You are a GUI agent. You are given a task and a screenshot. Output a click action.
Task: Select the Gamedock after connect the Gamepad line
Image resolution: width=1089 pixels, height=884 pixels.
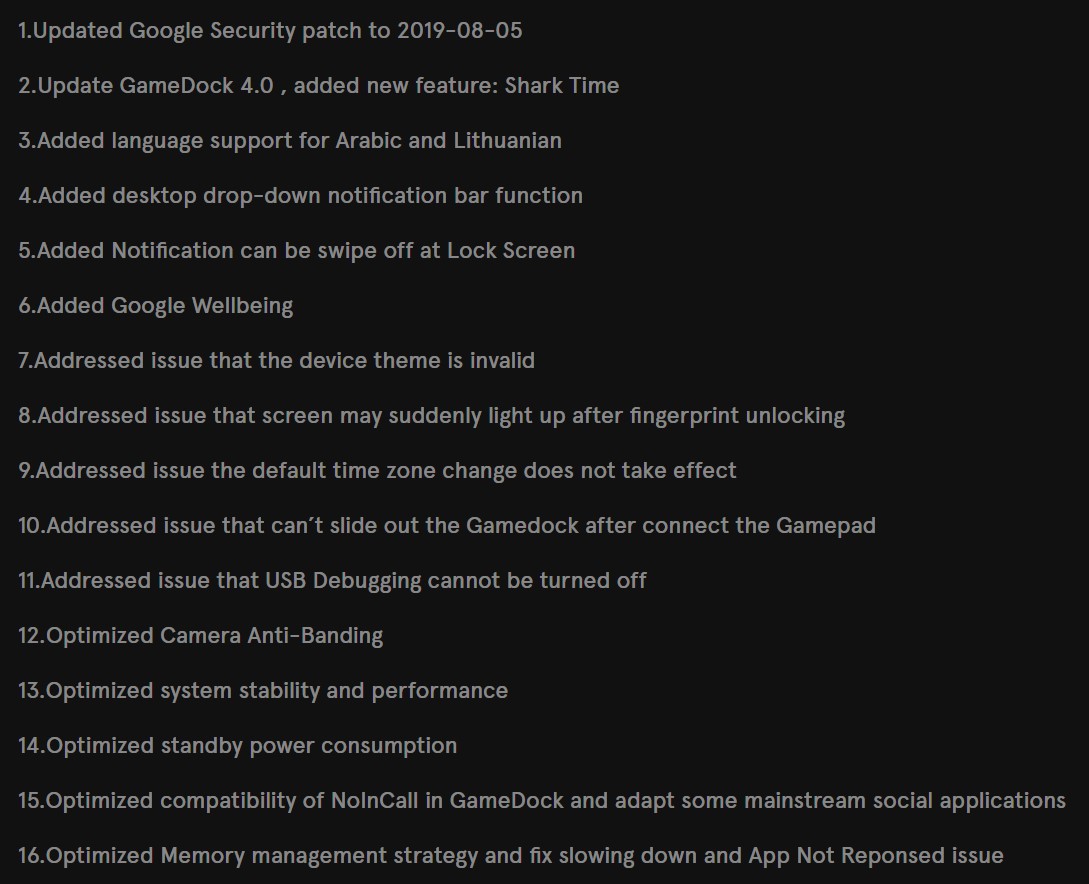[447, 526]
